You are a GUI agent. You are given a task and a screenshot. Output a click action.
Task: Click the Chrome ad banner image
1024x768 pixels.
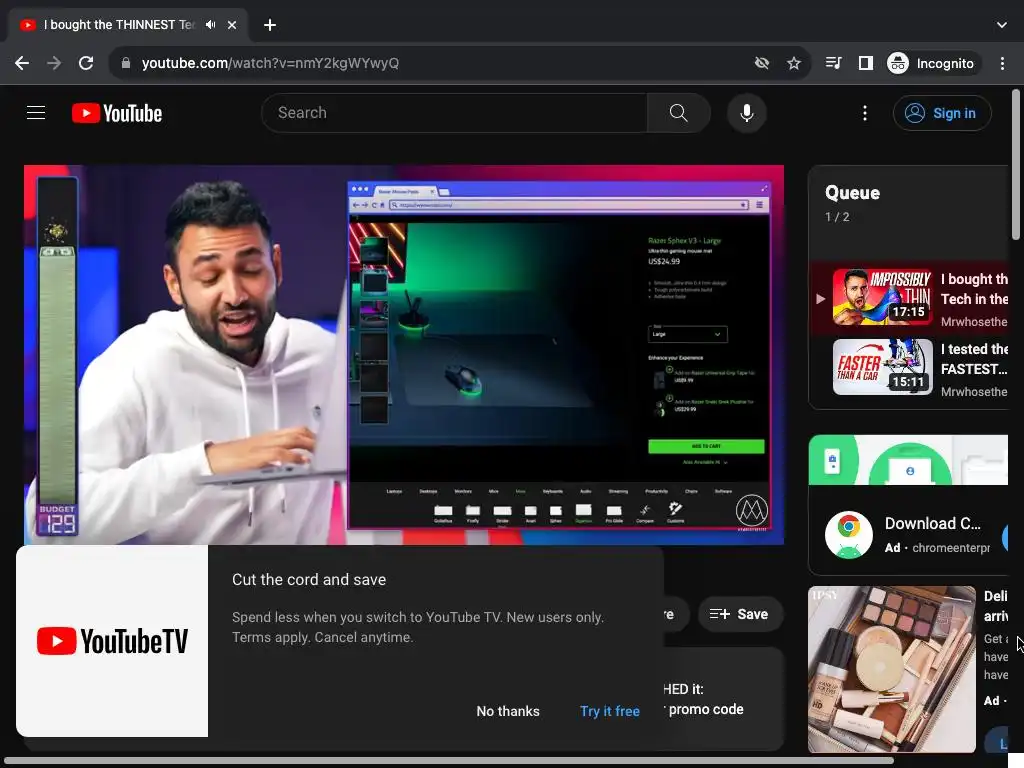tap(908, 460)
